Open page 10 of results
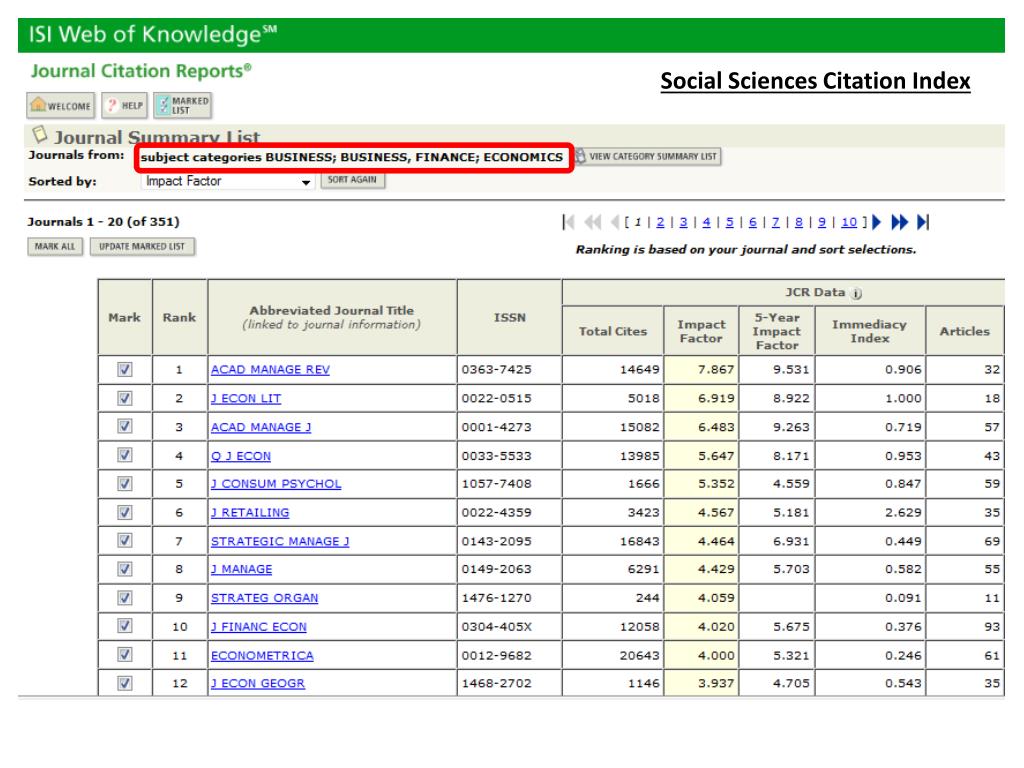The width and height of the screenshot is (1024, 768). click(849, 223)
